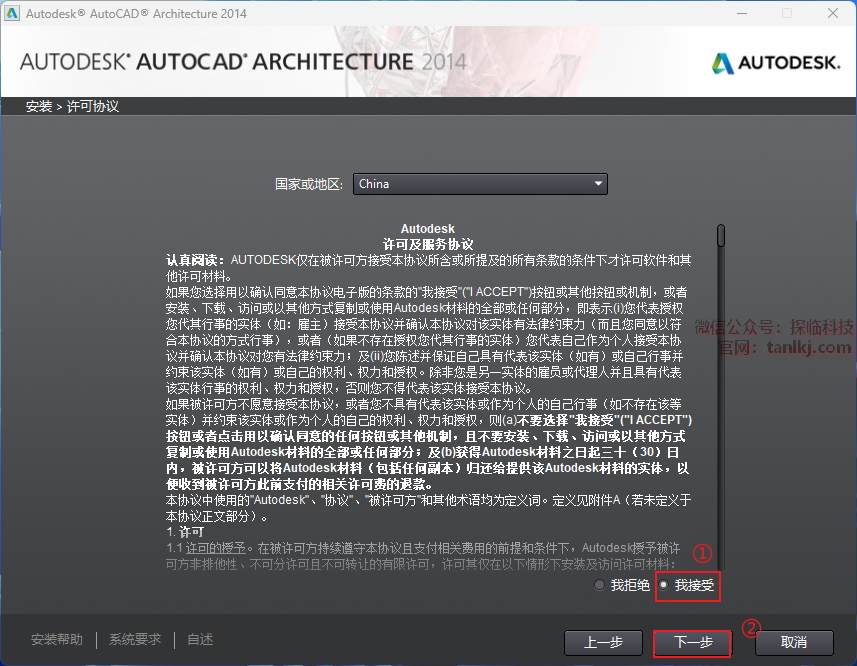Click the AutoCAD app icon in title bar

(x=12, y=13)
